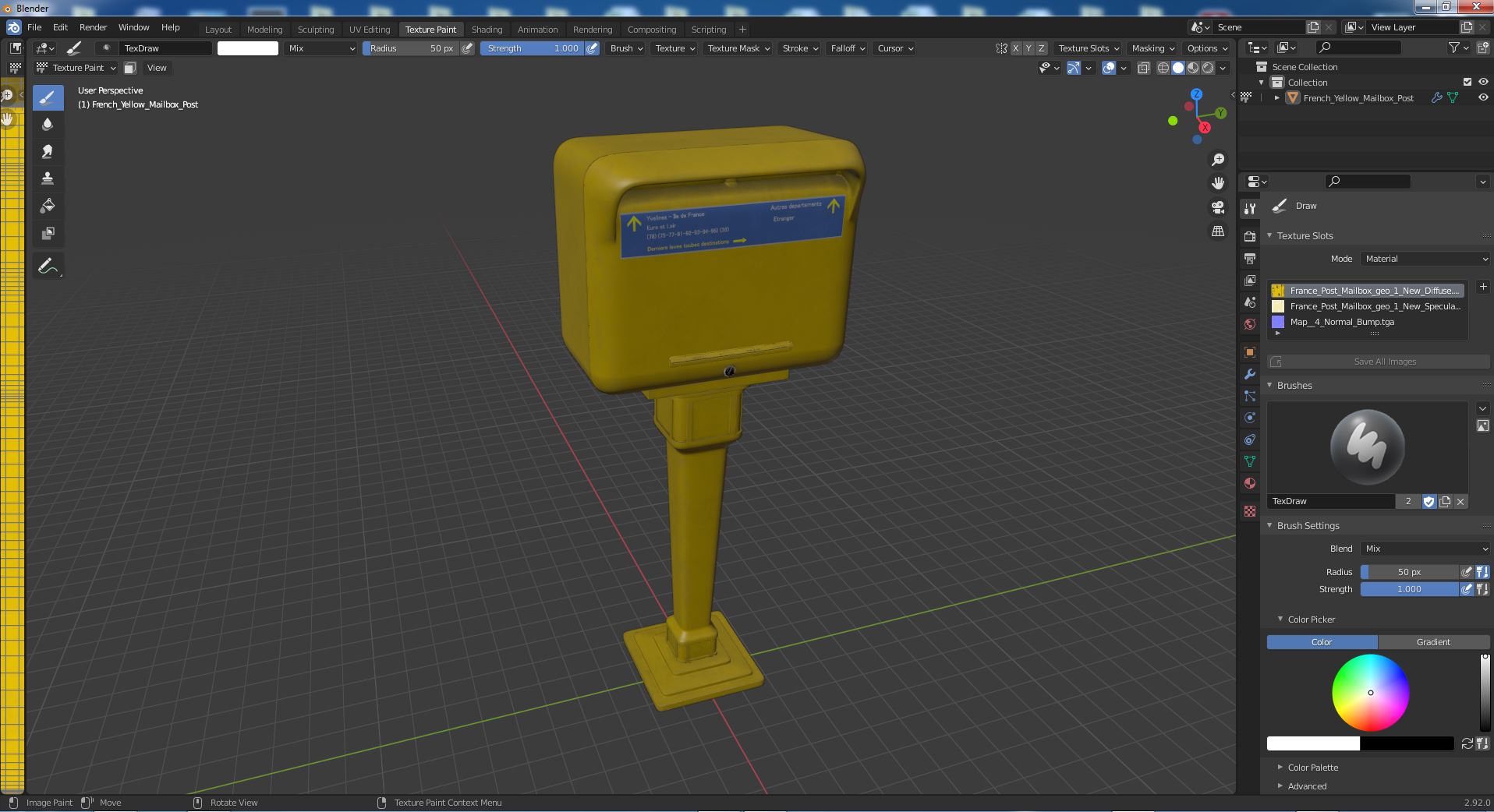
Task: Toggle gizmo display button
Action: coord(1074,68)
